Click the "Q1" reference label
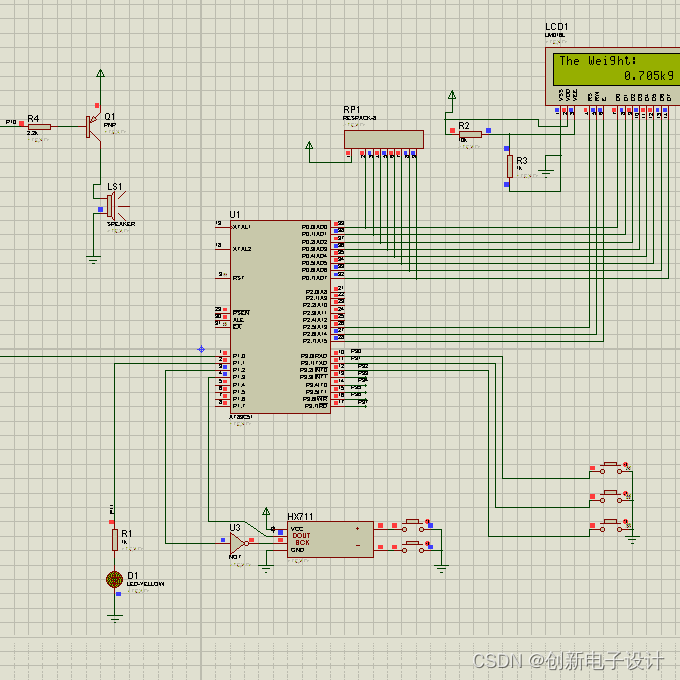 coord(110,116)
